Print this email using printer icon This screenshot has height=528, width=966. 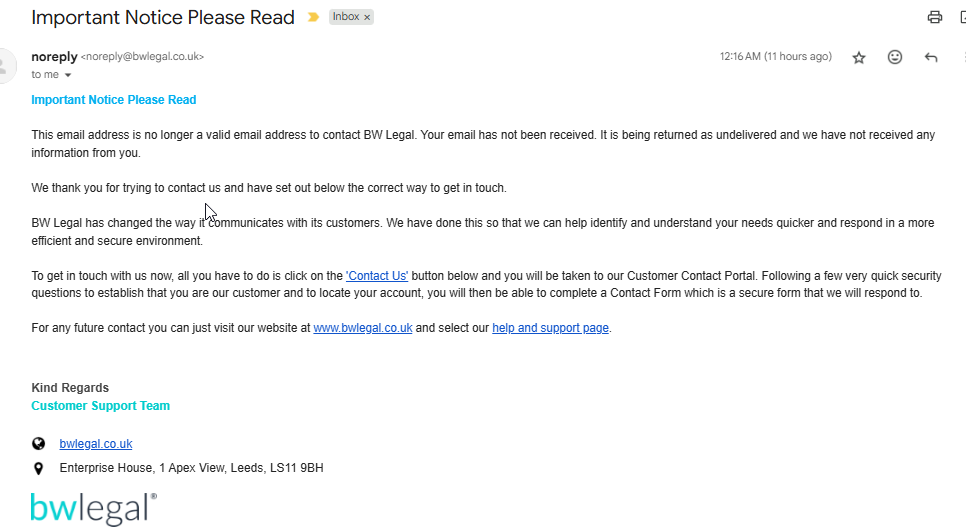pyautogui.click(x=934, y=17)
